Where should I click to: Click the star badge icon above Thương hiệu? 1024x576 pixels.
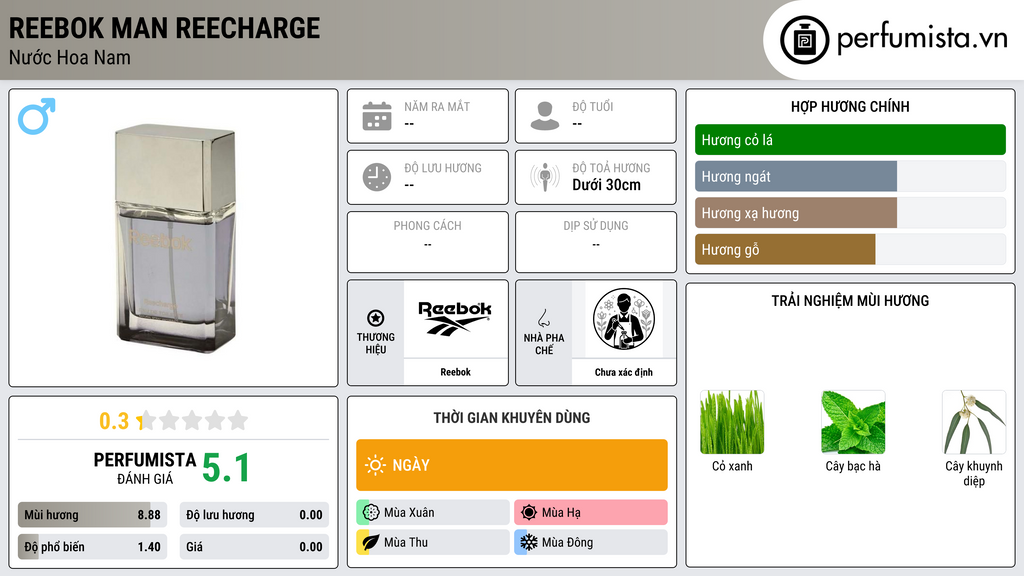point(376,318)
